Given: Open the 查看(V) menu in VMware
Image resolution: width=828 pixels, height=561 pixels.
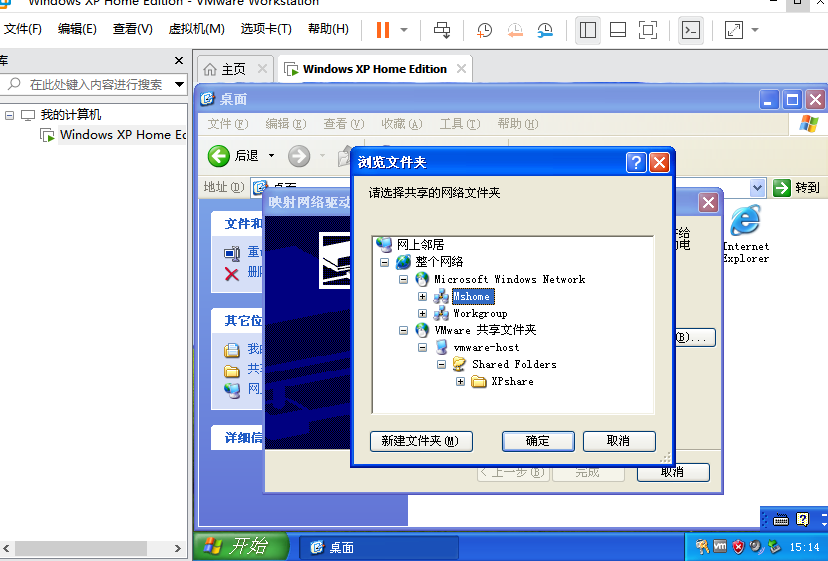Looking at the screenshot, I should [133, 29].
